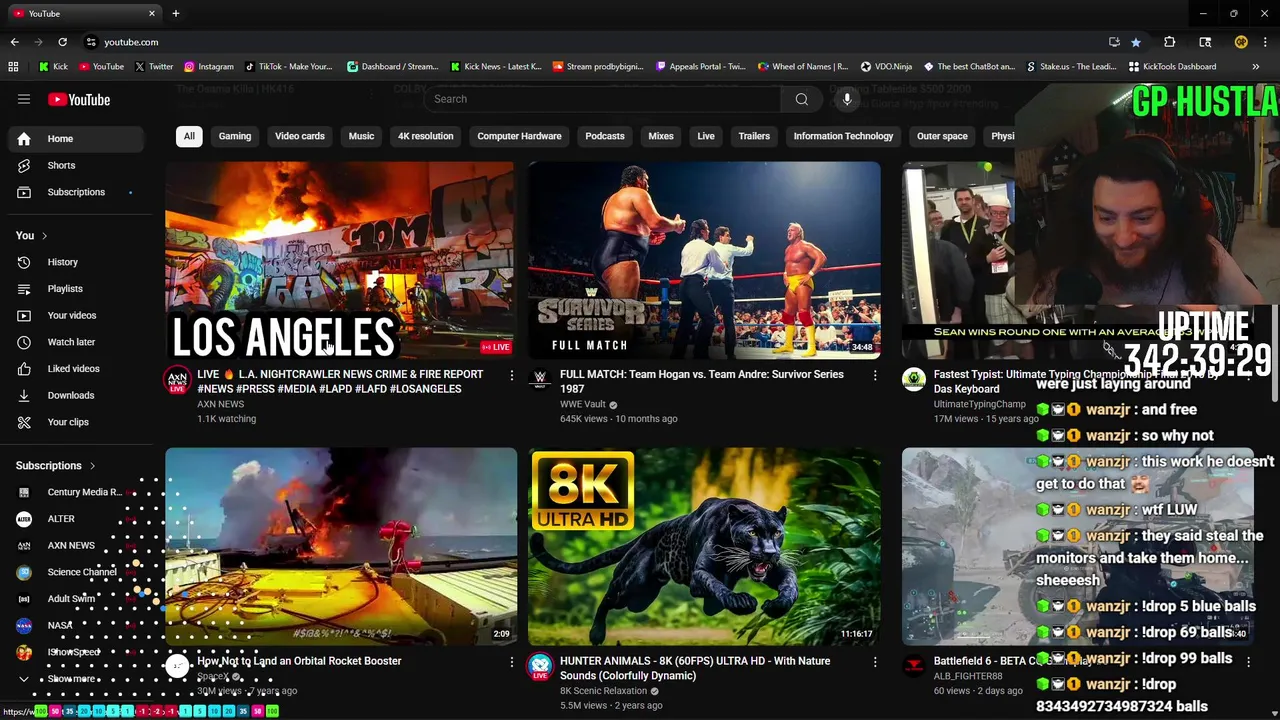Open the Instagram bookmark
The height and width of the screenshot is (720, 1280).
point(208,67)
